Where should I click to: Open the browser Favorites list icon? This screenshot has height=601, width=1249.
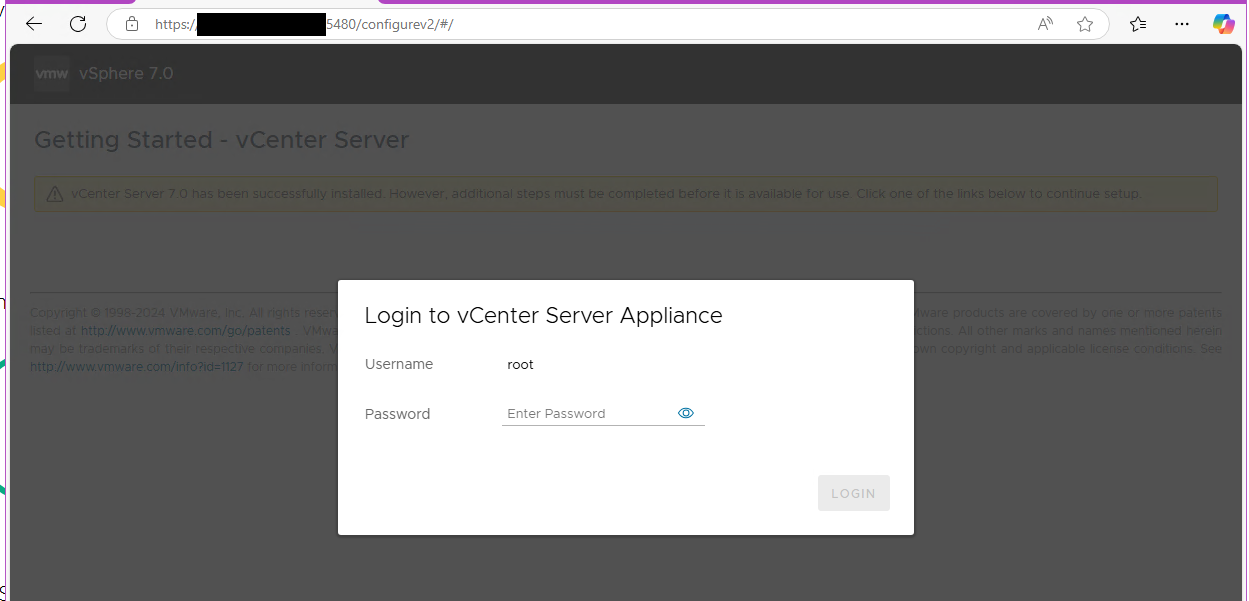click(1138, 24)
